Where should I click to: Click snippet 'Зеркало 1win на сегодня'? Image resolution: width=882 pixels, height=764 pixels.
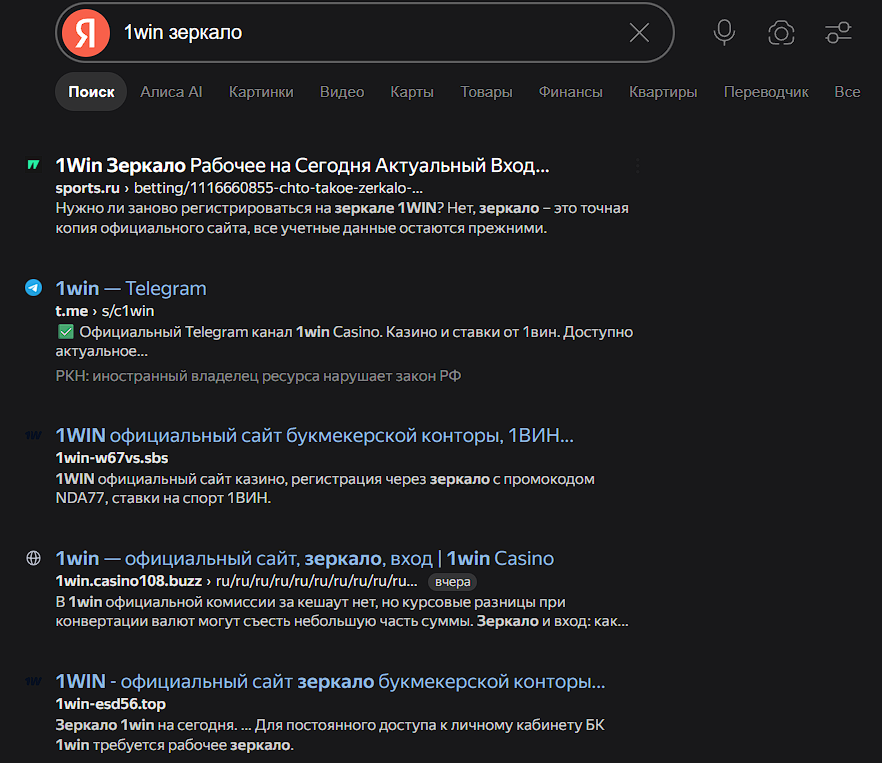[330, 735]
